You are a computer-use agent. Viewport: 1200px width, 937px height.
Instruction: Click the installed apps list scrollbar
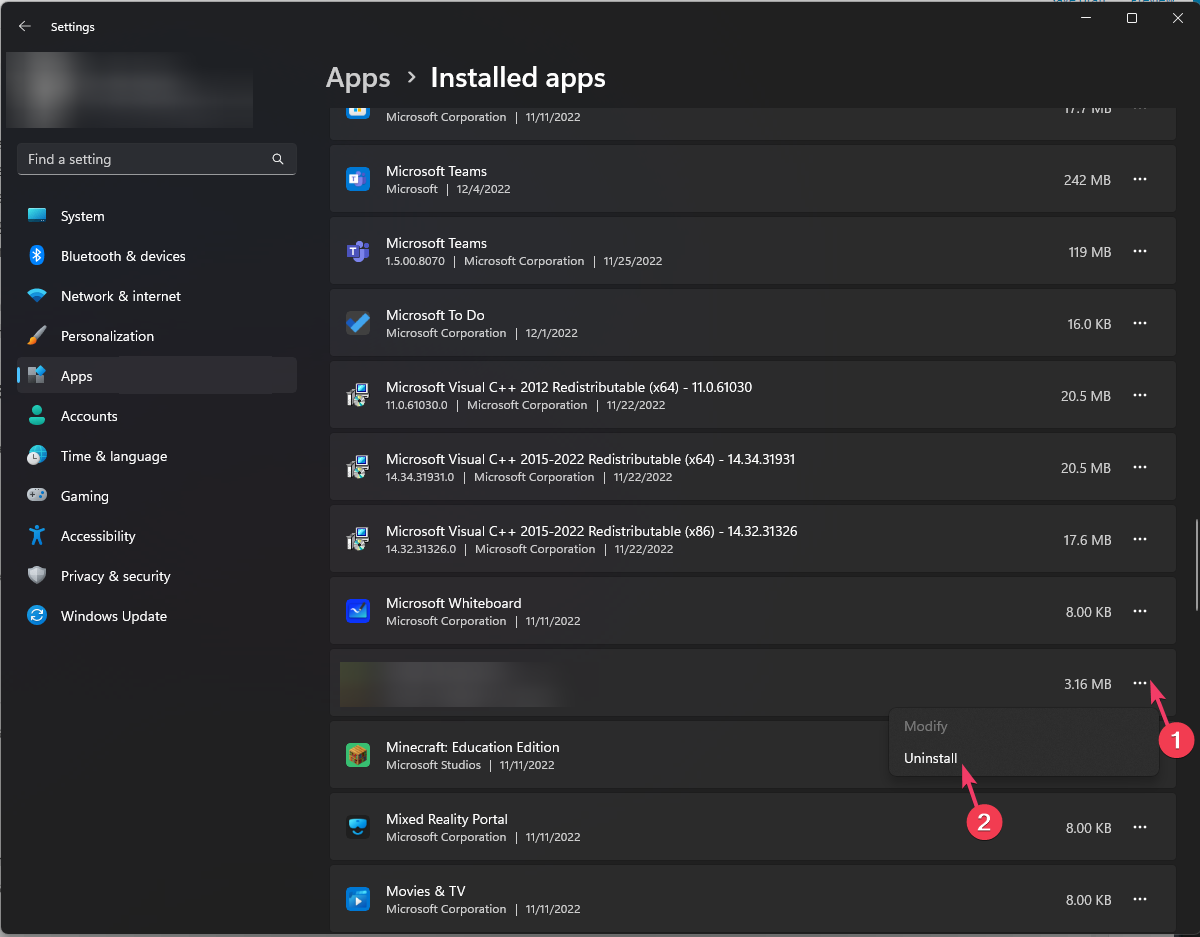pos(1195,565)
